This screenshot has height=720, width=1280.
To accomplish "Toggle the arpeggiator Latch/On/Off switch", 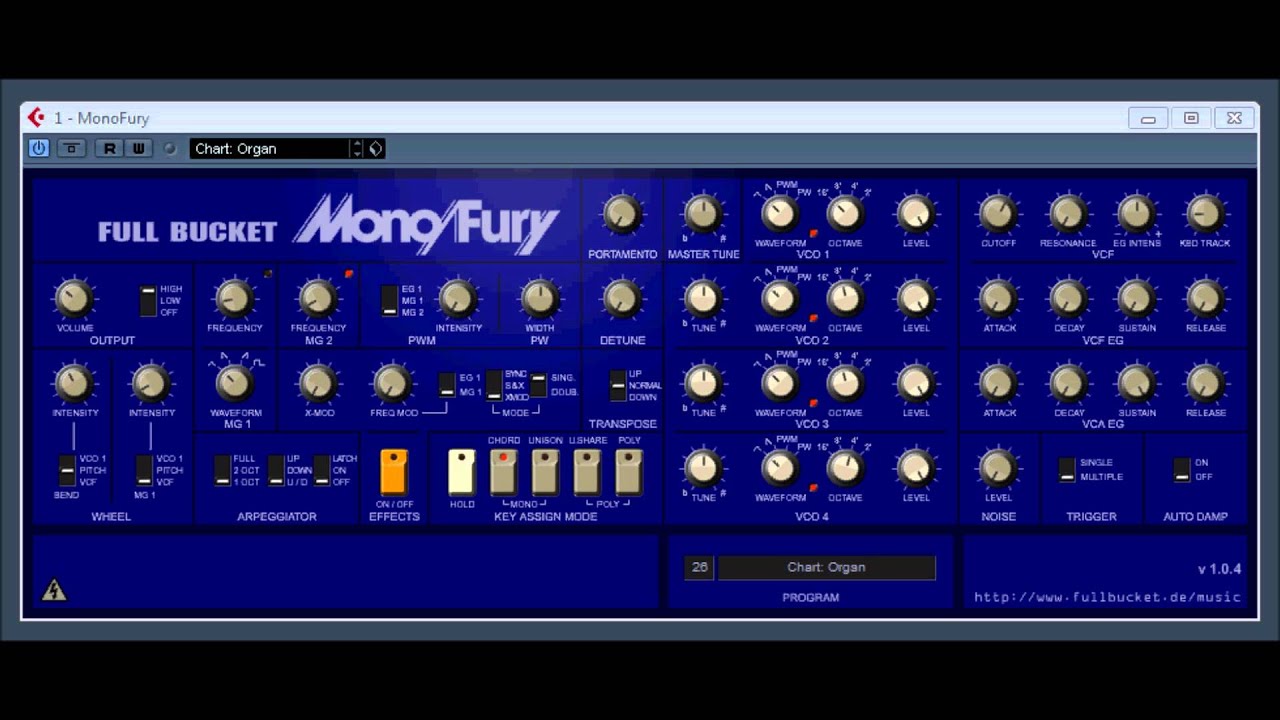I will tap(321, 470).
